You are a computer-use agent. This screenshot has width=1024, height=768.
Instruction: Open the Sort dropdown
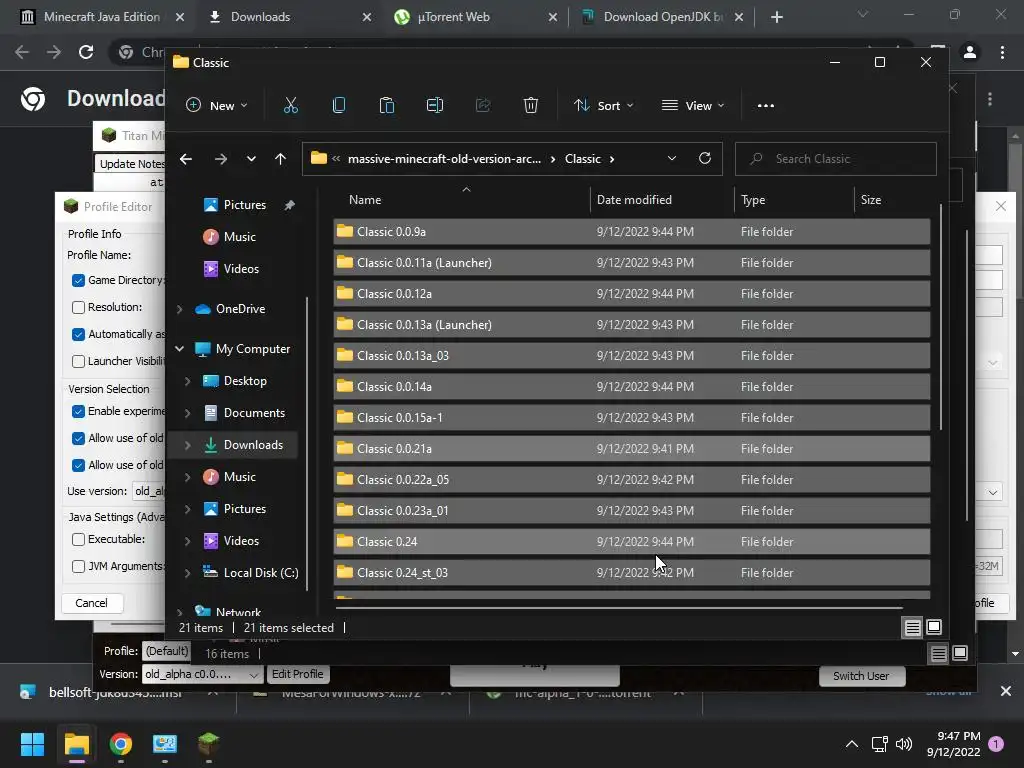[603, 105]
